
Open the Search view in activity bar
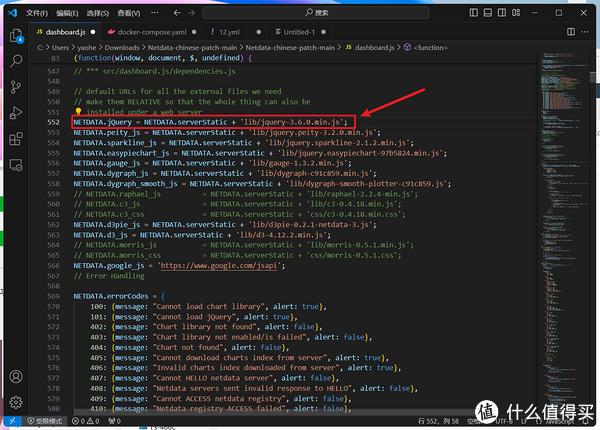pyautogui.click(x=16, y=61)
